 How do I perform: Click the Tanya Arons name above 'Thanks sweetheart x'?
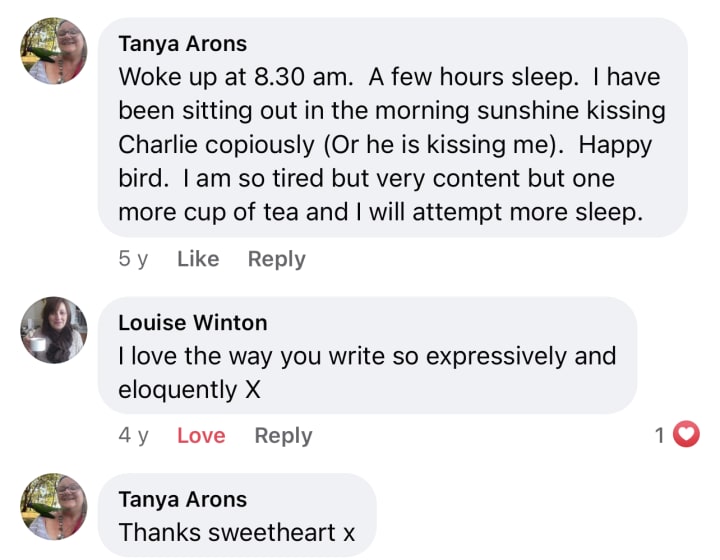pos(182,499)
